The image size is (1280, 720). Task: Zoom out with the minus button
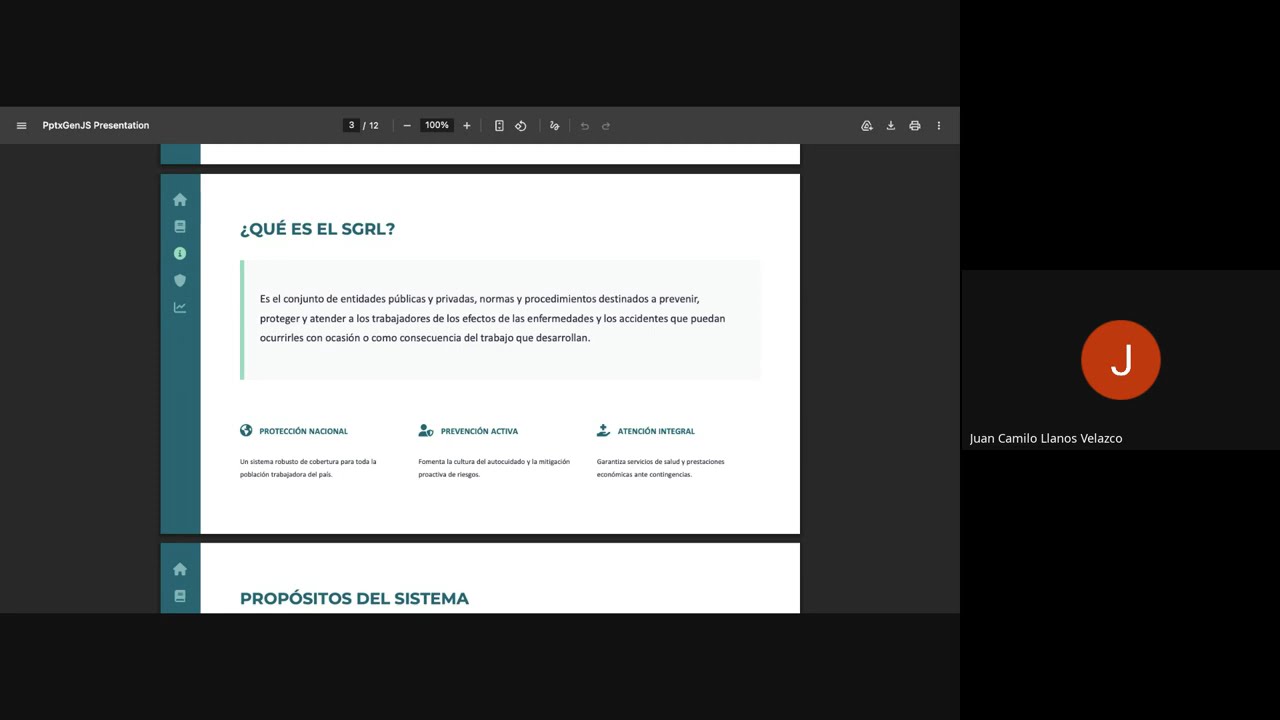point(407,126)
